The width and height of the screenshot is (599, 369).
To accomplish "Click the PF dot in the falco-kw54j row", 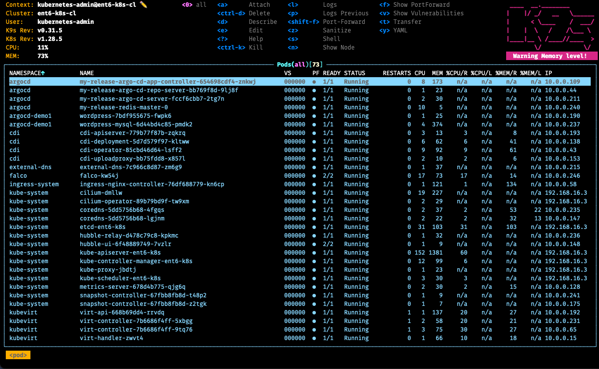I will tap(314, 176).
